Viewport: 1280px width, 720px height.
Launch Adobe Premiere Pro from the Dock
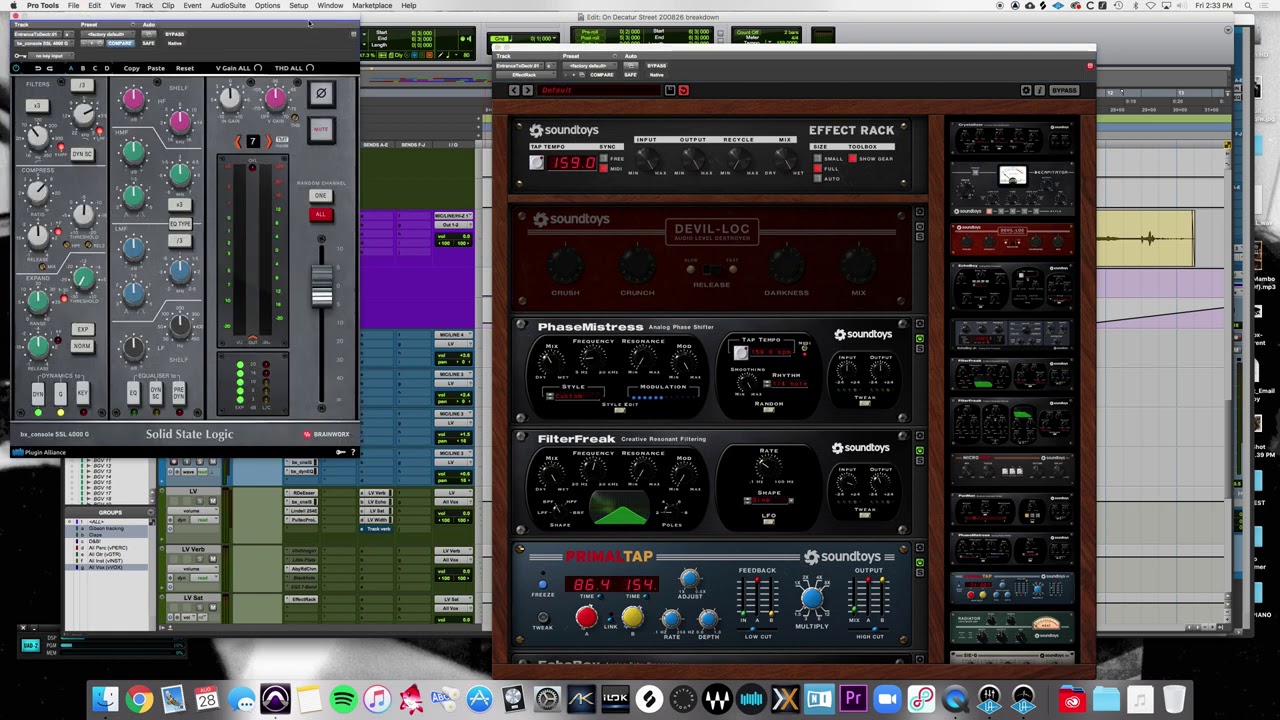tap(853, 699)
